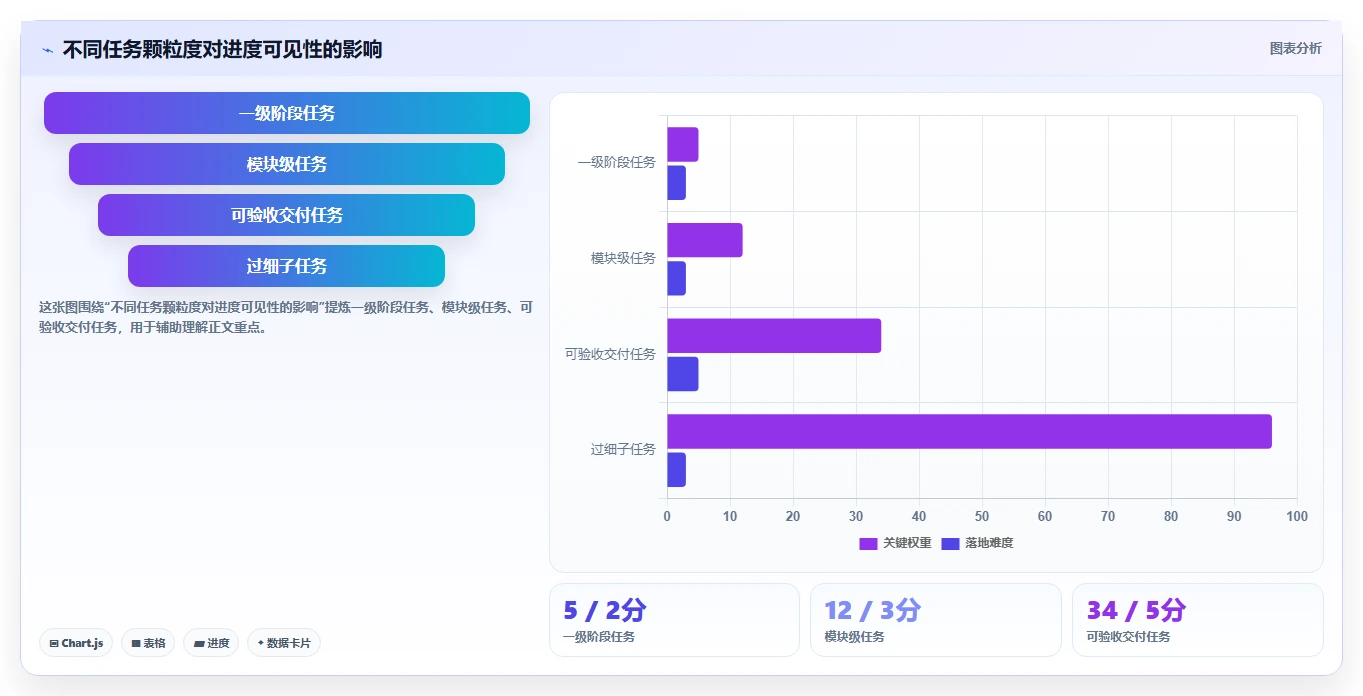The image size is (1363, 696).
Task: Click the chart's 模块级任务 y-axis label
Action: point(623,258)
